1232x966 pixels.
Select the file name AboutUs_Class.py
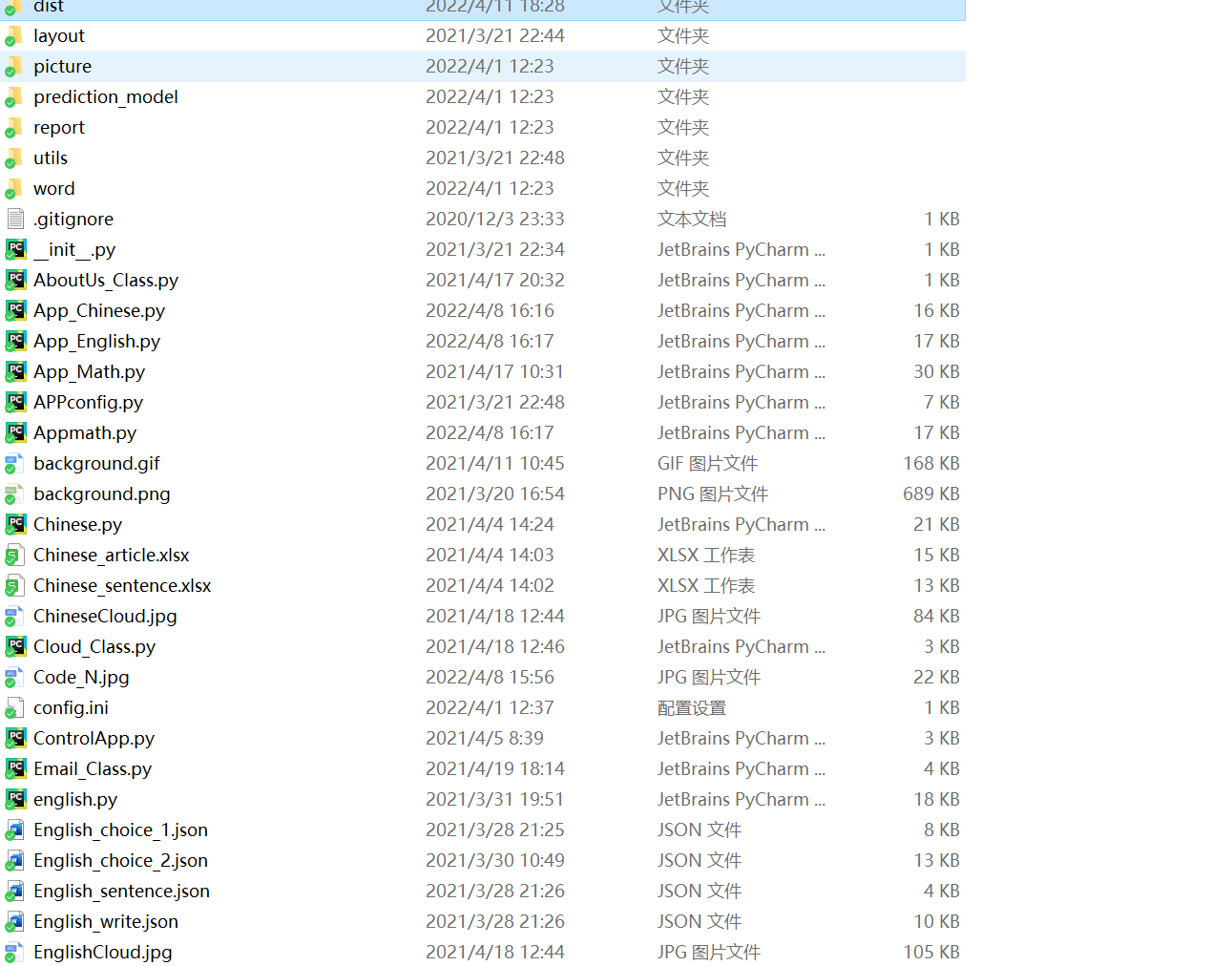[106, 281]
